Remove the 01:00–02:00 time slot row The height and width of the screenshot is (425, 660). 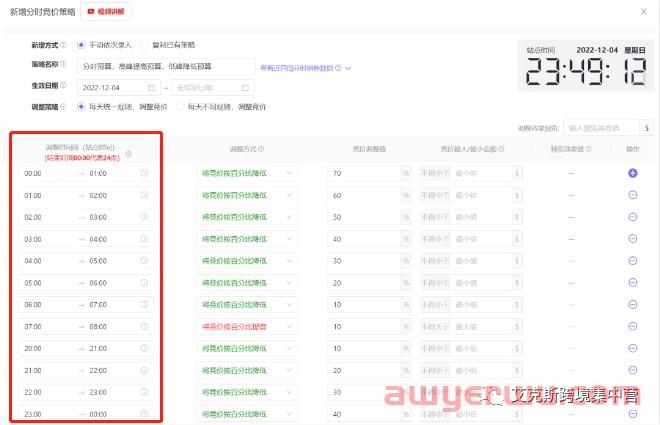(x=632, y=195)
